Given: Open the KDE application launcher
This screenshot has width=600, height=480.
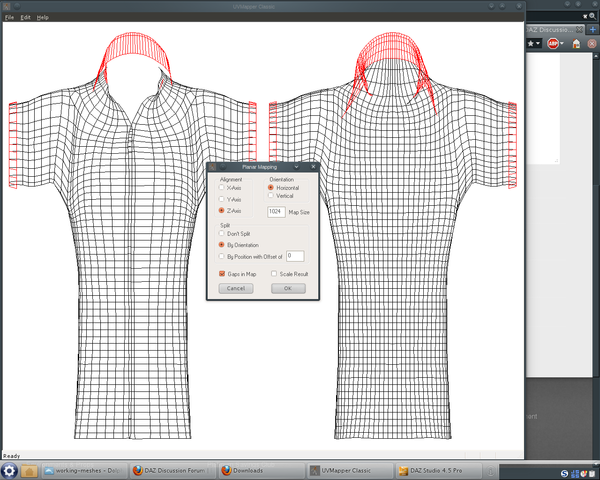Looking at the screenshot, I should pyautogui.click(x=9, y=470).
